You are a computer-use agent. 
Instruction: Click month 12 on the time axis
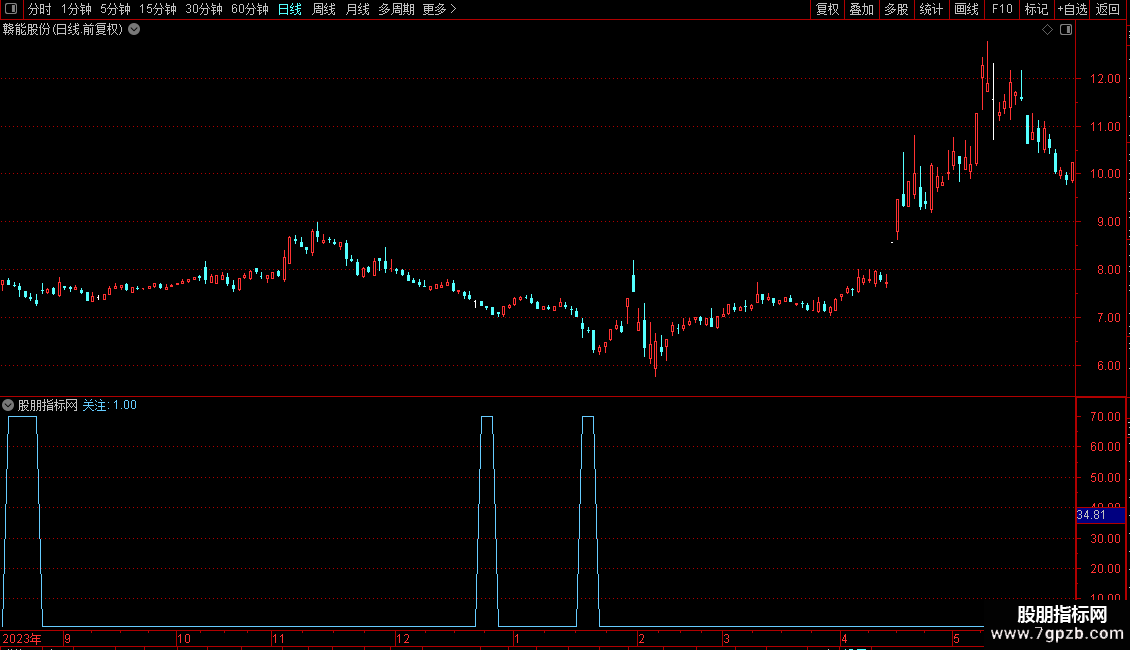point(403,639)
